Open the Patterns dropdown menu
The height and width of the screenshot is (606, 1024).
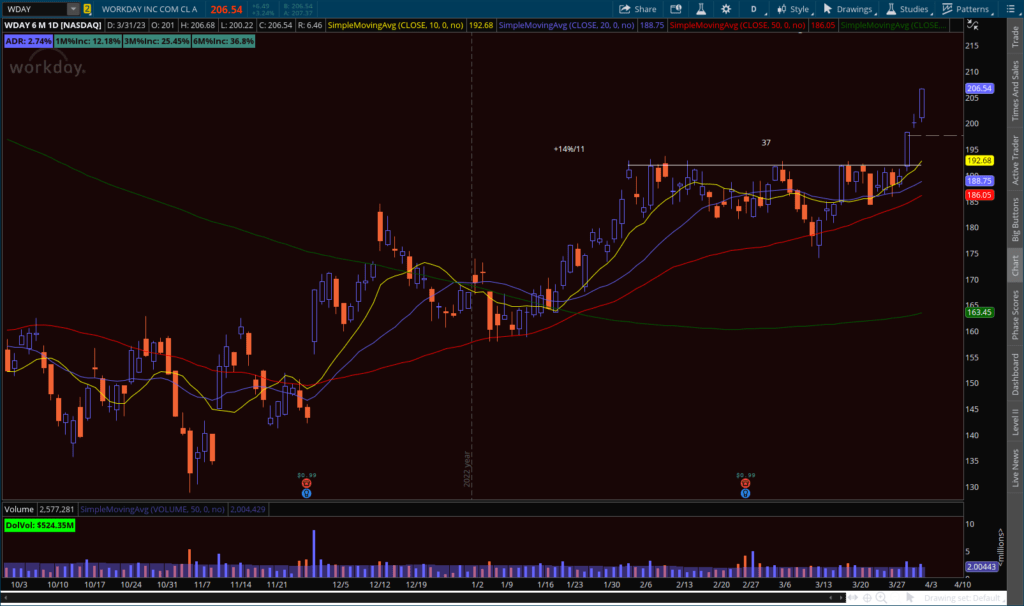coord(967,9)
